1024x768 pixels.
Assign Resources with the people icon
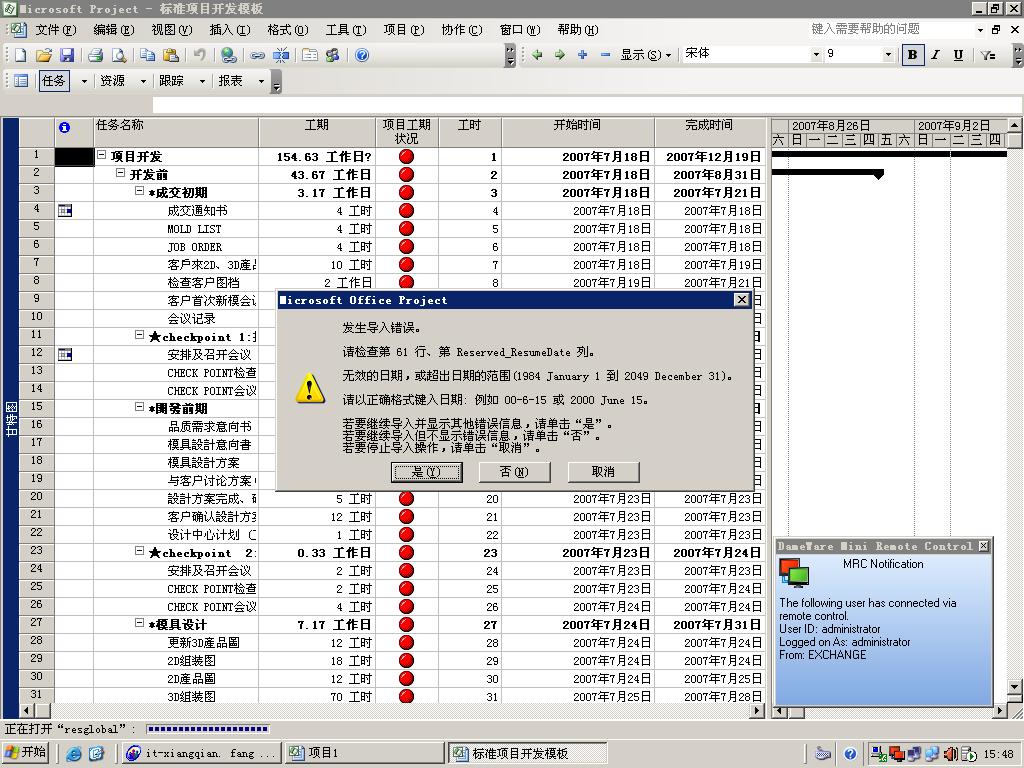332,55
